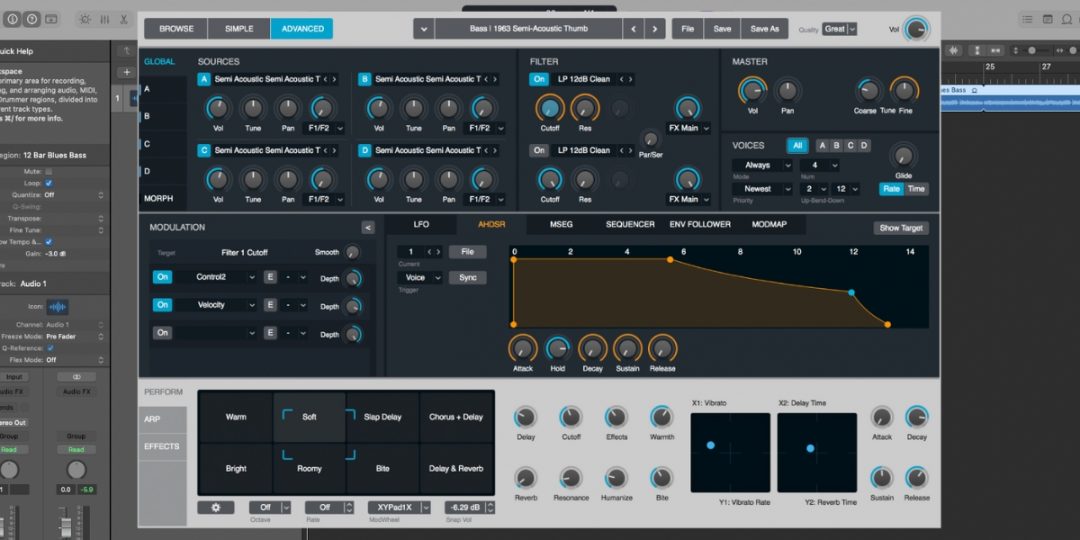
Task: Open the Voice trigger dropdown
Action: [419, 278]
